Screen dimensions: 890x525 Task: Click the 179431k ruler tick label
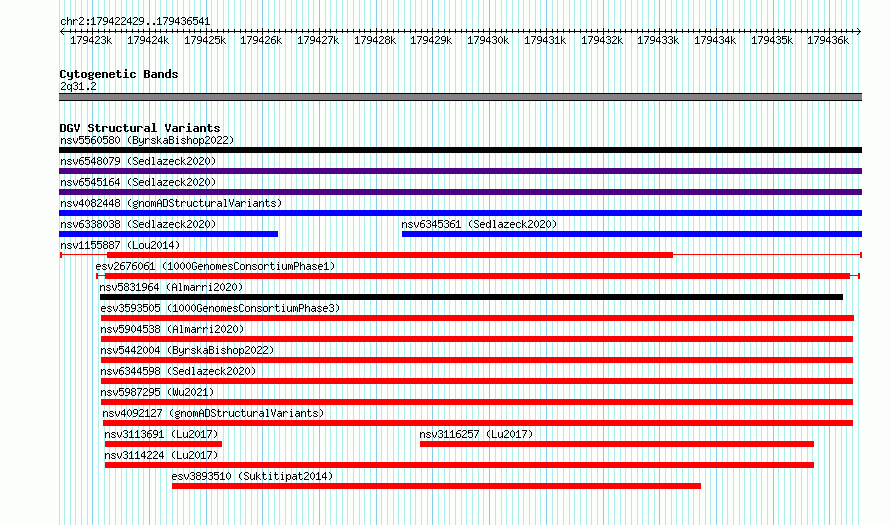point(545,40)
